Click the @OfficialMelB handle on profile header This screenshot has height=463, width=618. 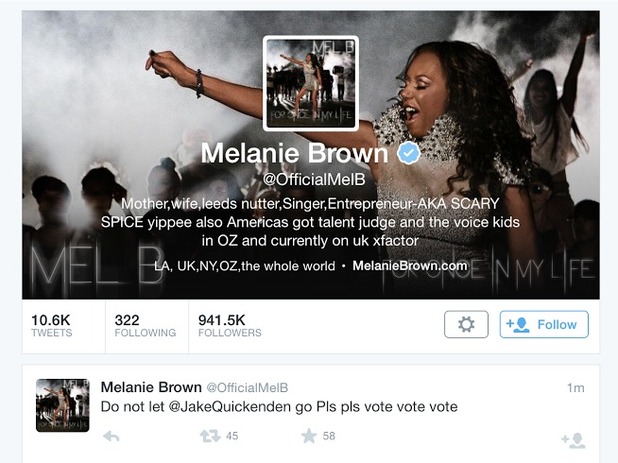click(x=314, y=180)
